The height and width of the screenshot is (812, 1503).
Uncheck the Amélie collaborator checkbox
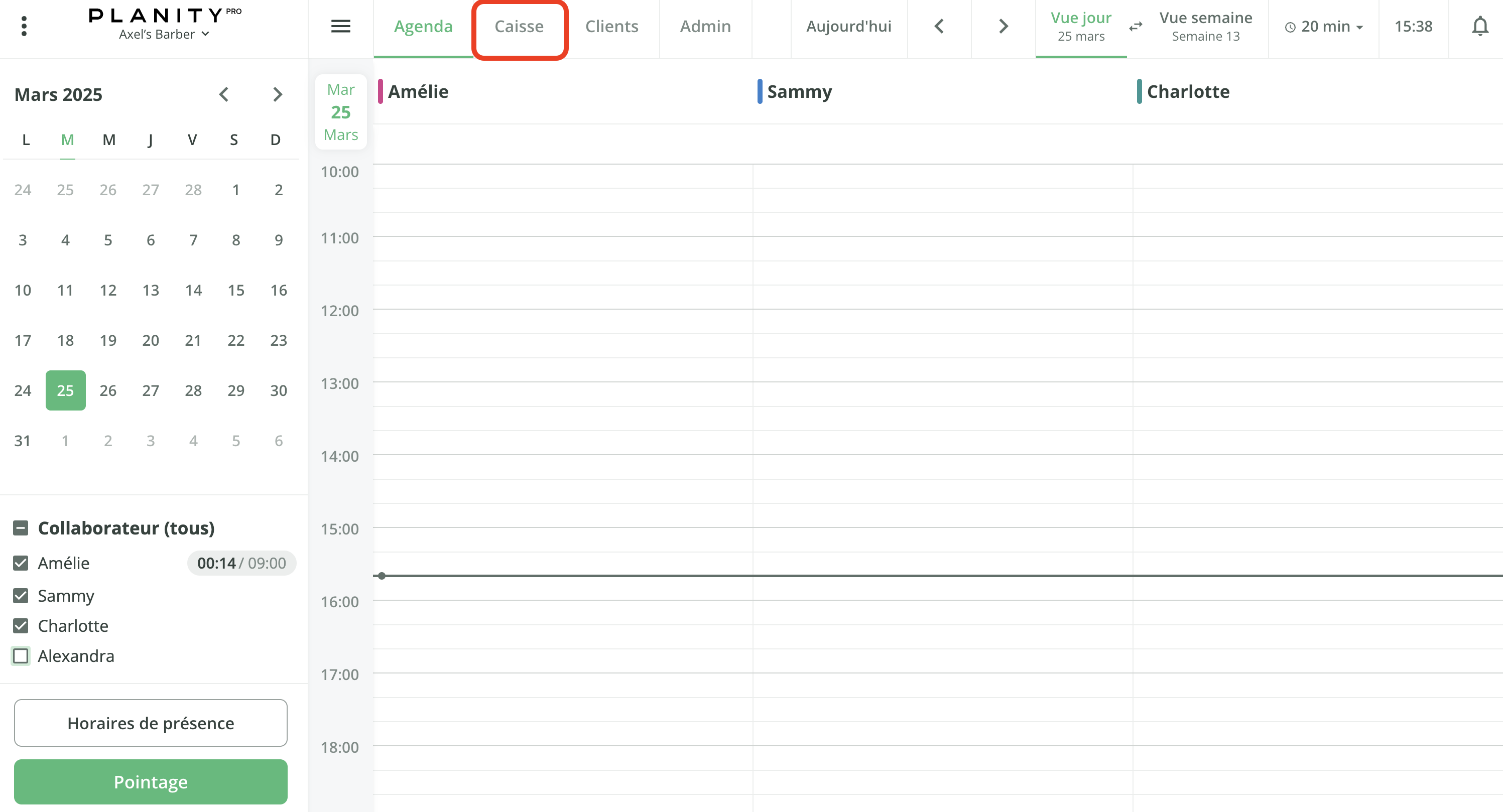[x=21, y=563]
